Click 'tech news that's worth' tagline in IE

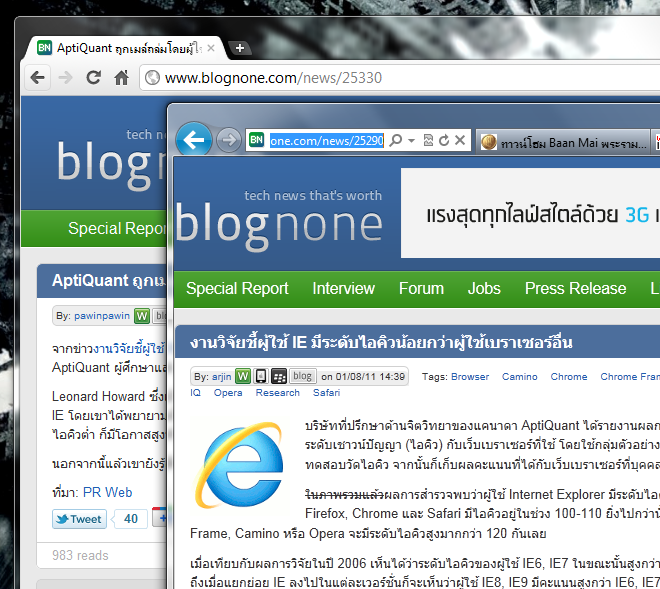tap(313, 195)
